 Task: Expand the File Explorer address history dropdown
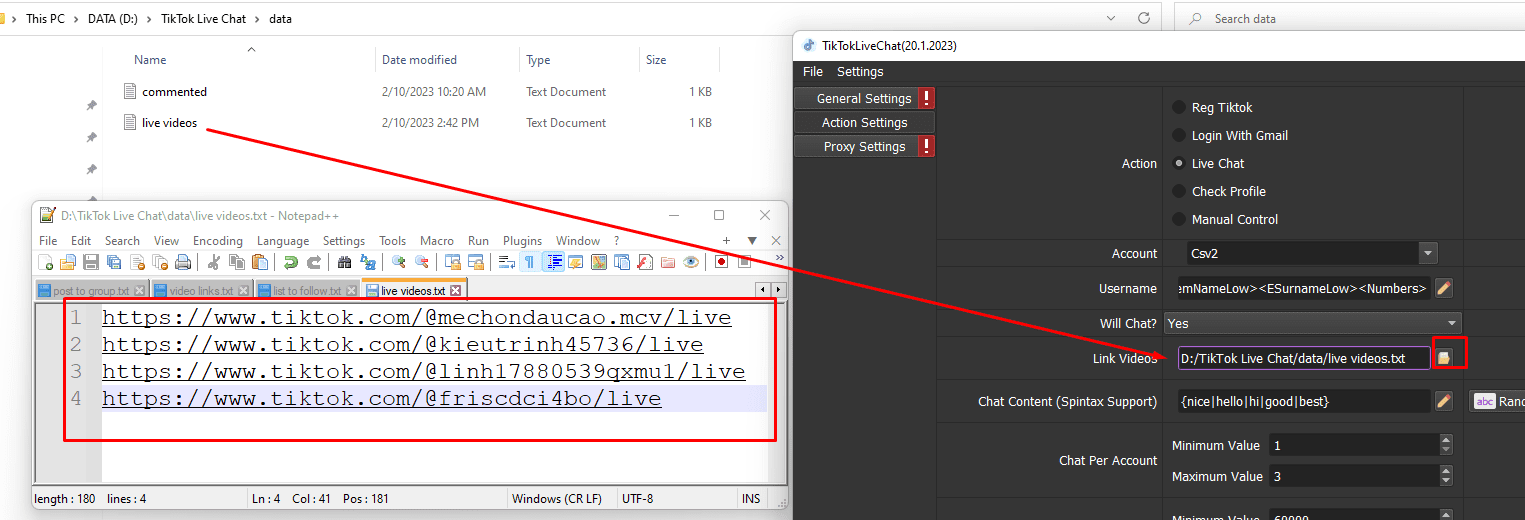click(1112, 18)
